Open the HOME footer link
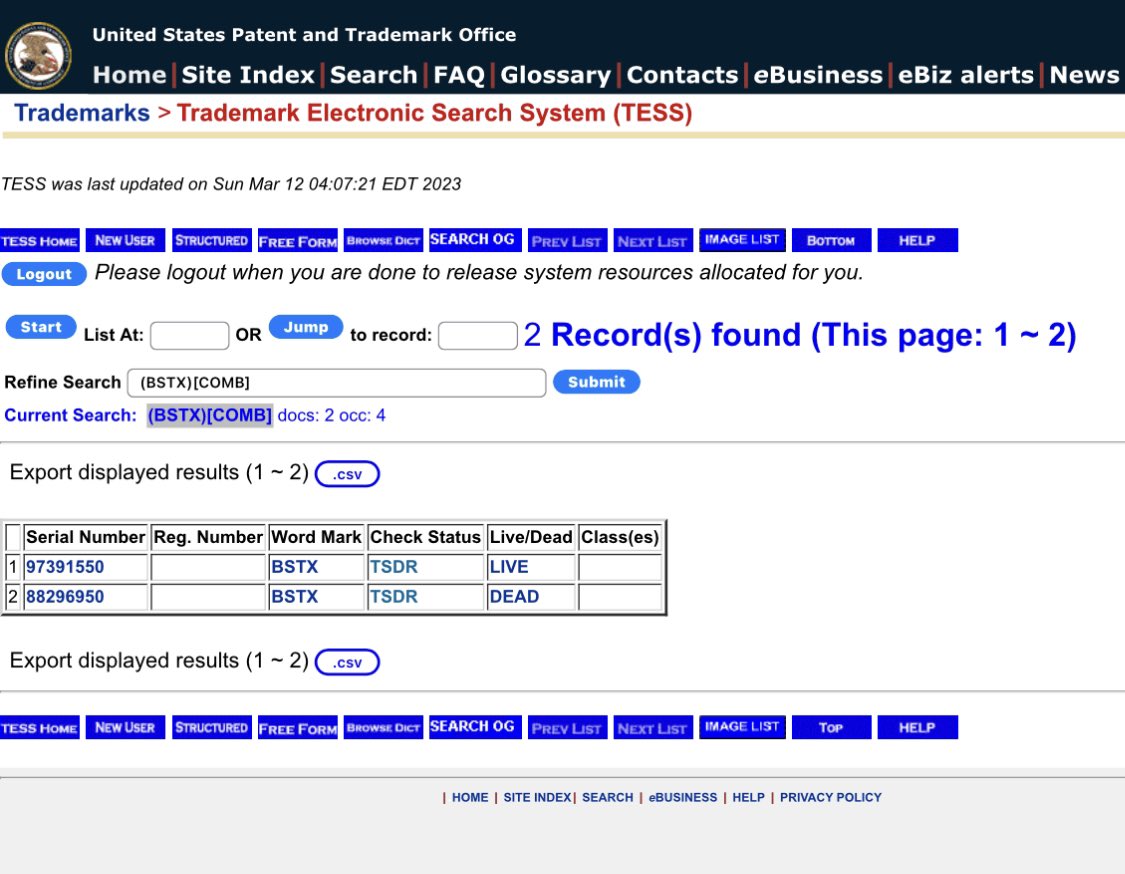Image resolution: width=1125 pixels, height=874 pixels. point(470,797)
